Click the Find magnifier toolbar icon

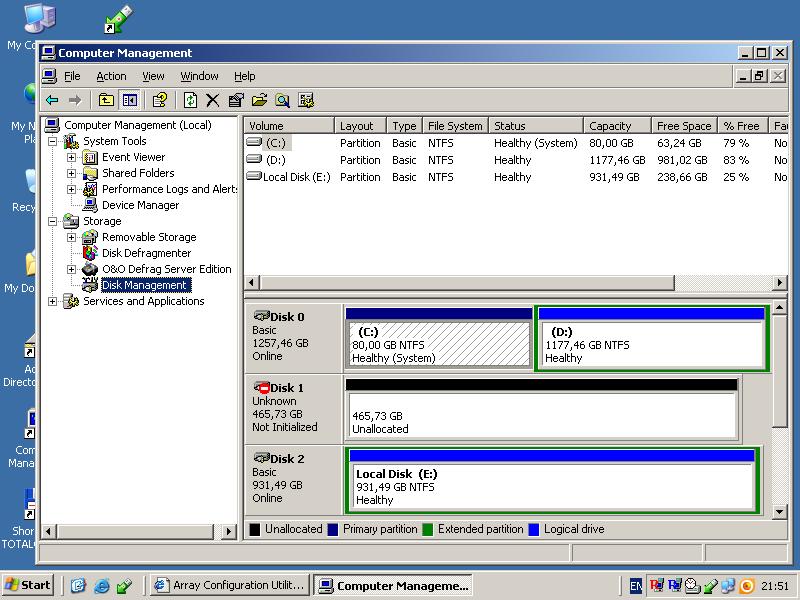pyautogui.click(x=282, y=100)
